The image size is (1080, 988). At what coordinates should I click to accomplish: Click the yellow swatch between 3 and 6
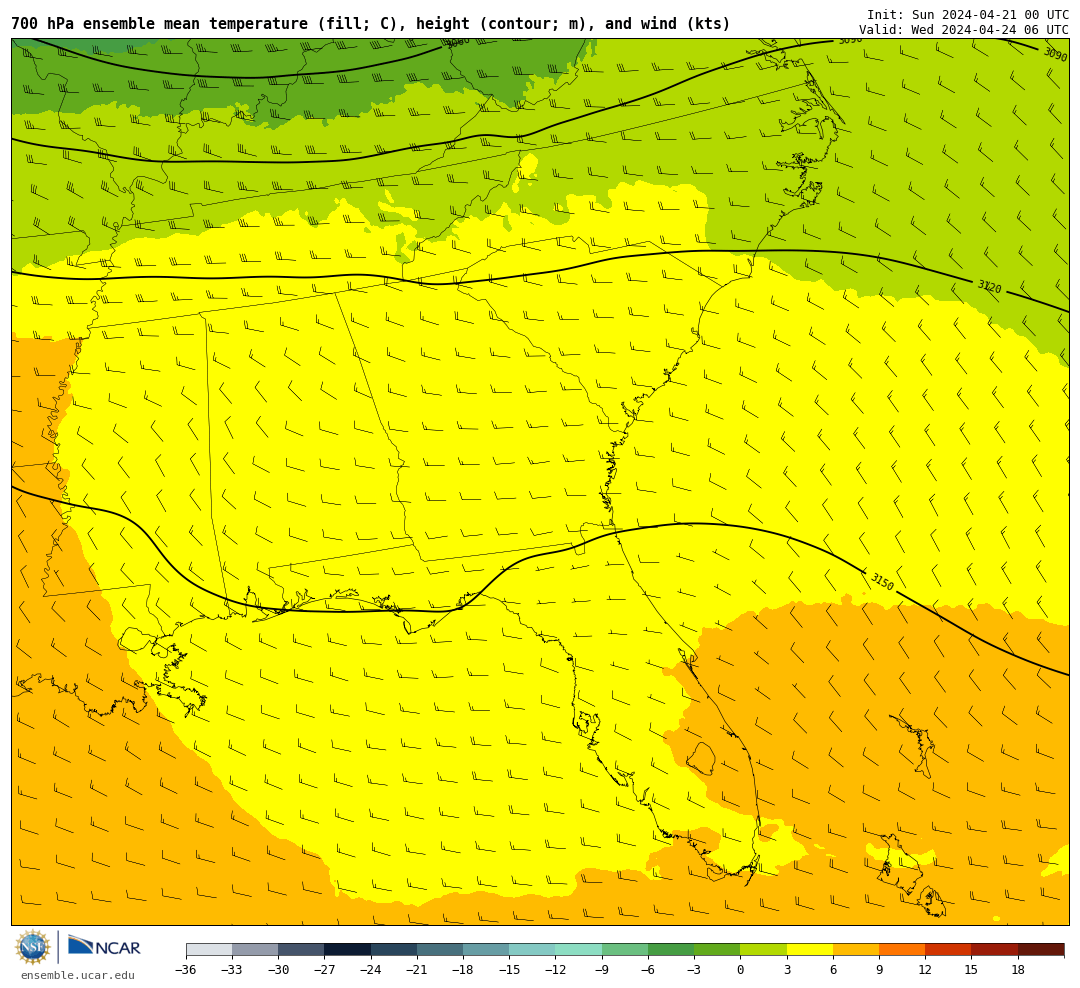coord(809,950)
